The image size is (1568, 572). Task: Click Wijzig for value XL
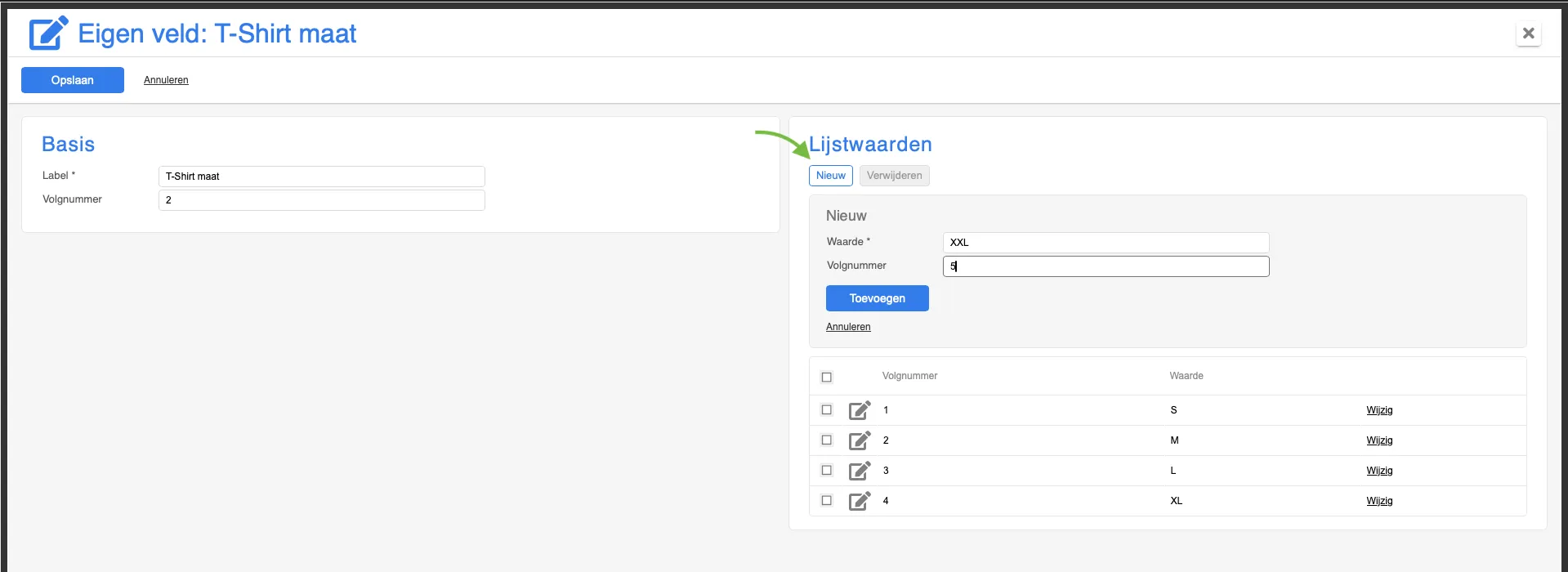point(1379,501)
